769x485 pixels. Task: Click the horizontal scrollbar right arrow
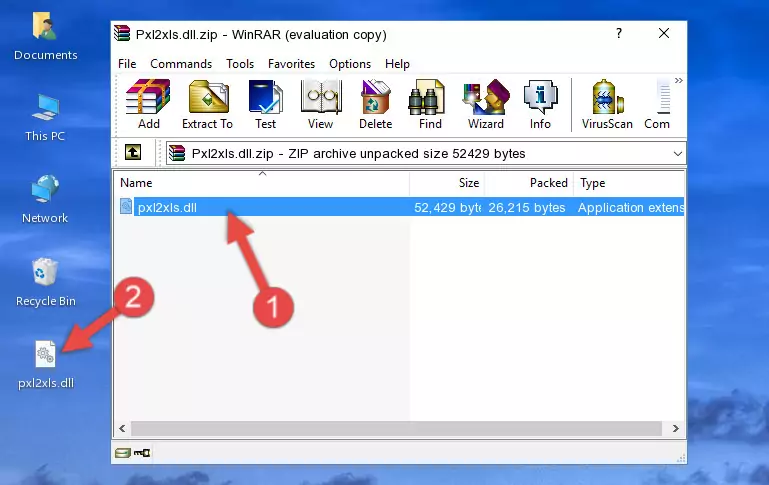pos(676,428)
